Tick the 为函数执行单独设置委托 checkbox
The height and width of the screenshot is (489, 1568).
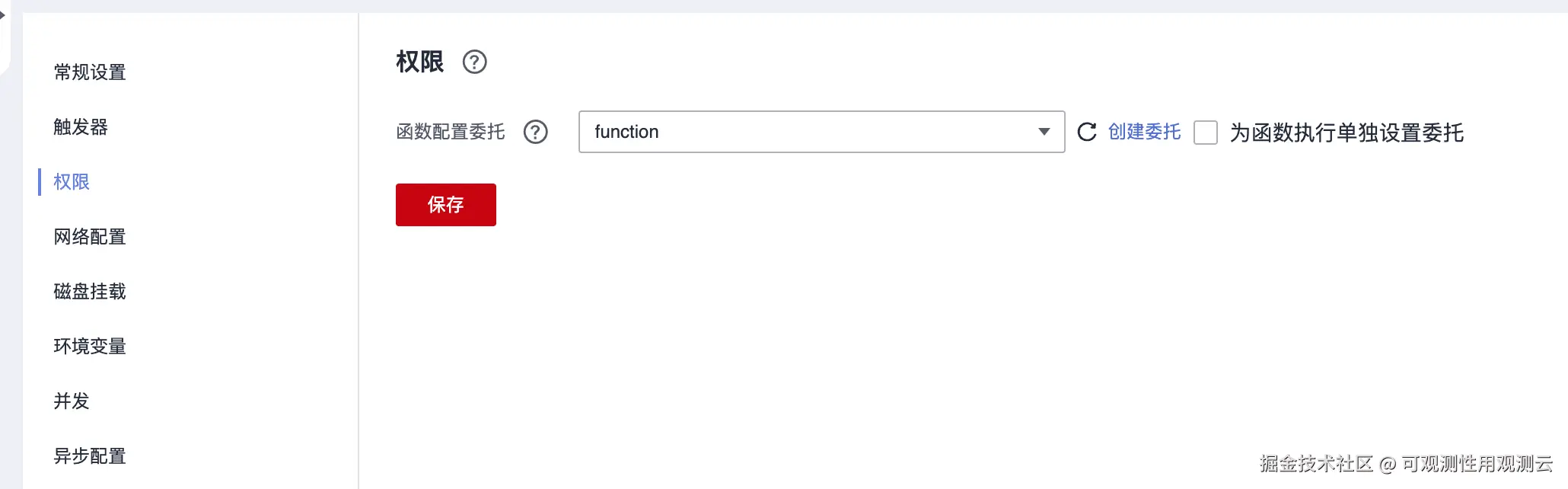[x=1205, y=133]
